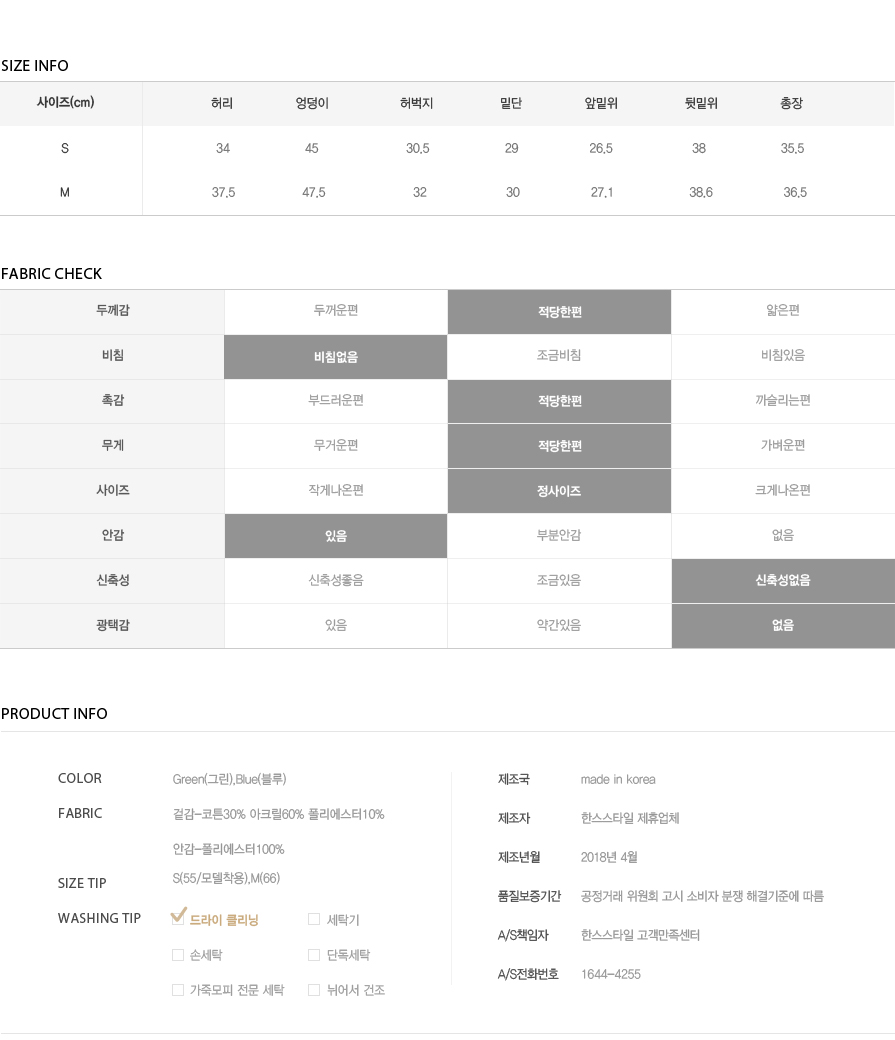
Task: Click the S thigh value 30.5
Action: [418, 149]
